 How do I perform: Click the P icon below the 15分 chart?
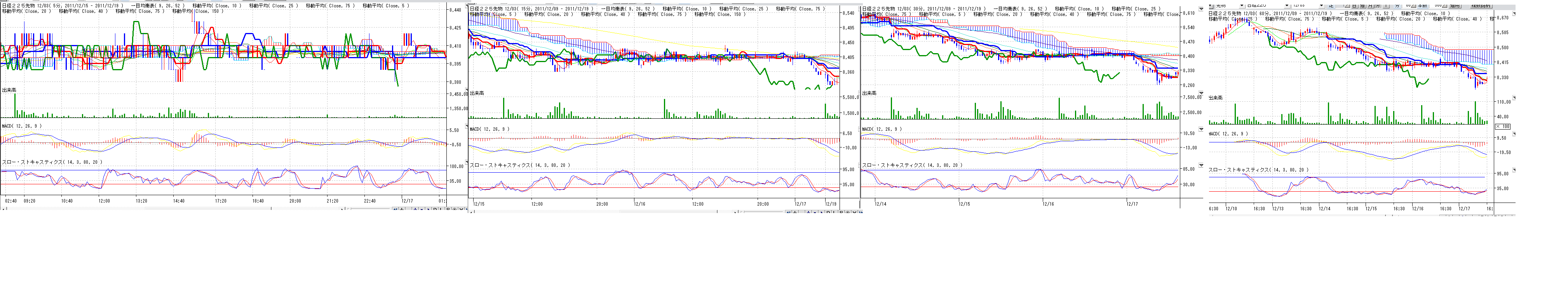(842, 212)
